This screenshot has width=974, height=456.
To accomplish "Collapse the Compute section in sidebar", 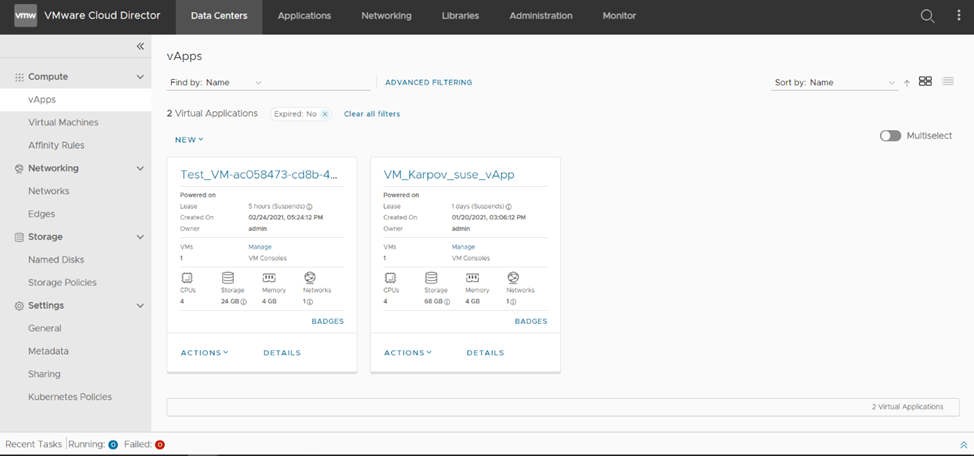I will point(140,77).
